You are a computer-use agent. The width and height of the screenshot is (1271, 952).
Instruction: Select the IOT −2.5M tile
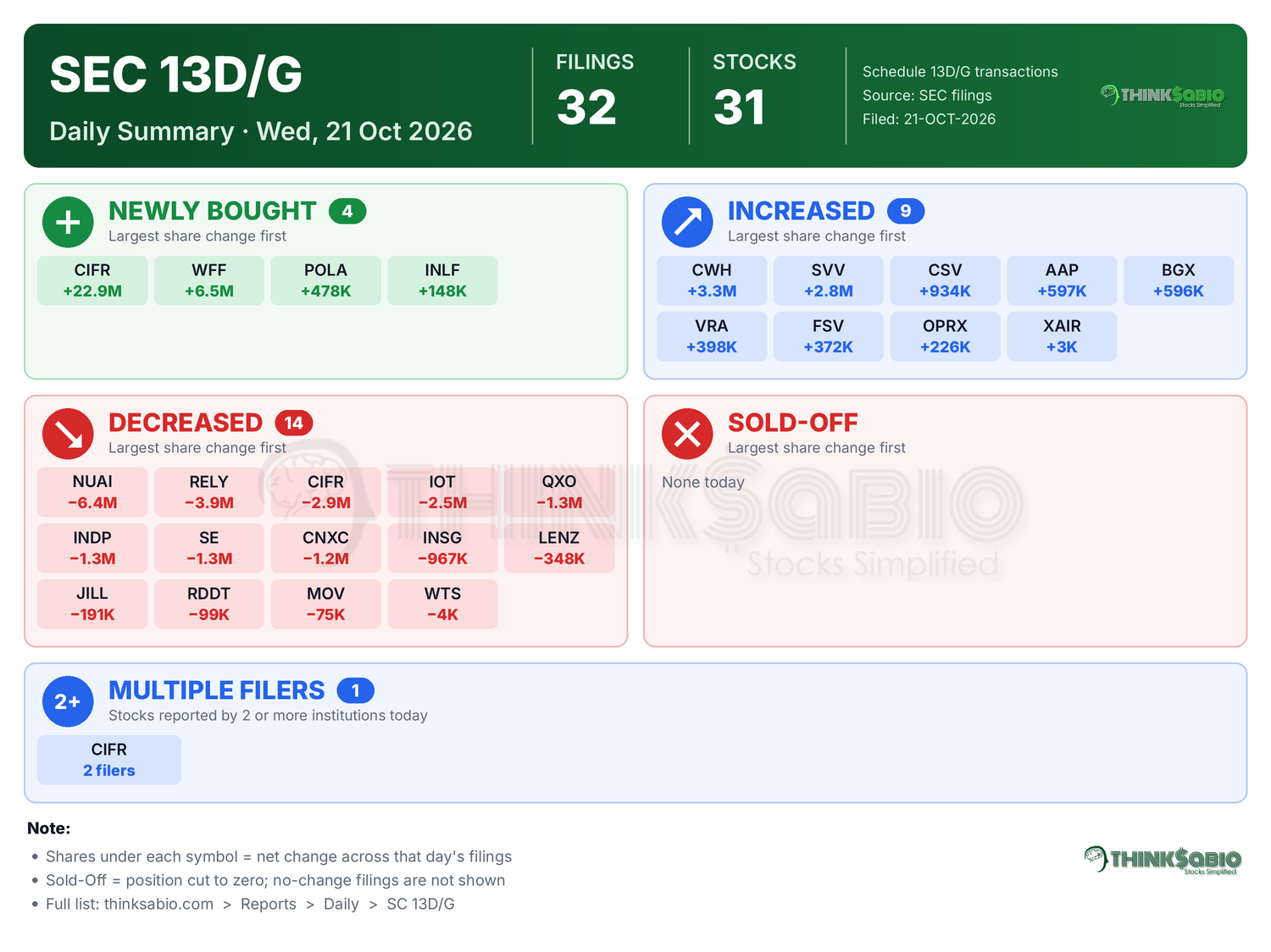[x=442, y=492]
